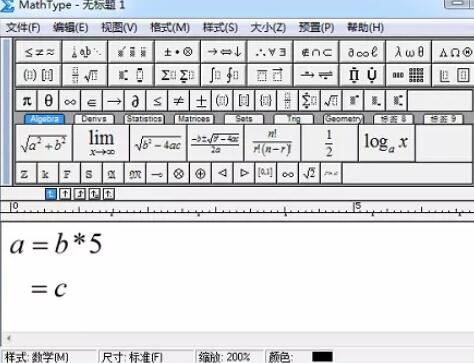This screenshot has height=363, width=474.
Task: Open the integral templates palette
Action: [x=224, y=75]
